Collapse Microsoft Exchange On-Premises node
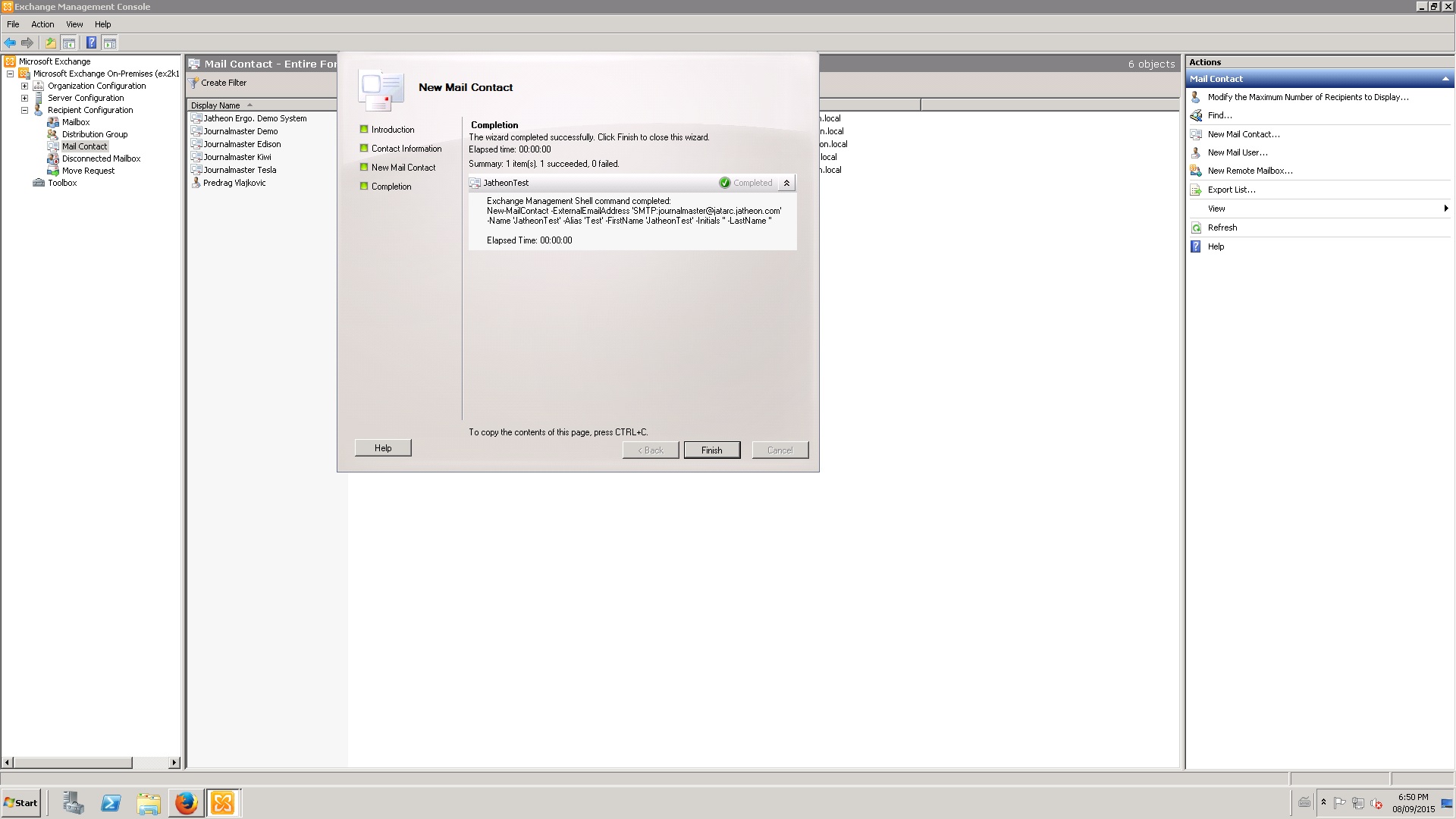Image resolution: width=1456 pixels, height=819 pixels. [x=10, y=74]
